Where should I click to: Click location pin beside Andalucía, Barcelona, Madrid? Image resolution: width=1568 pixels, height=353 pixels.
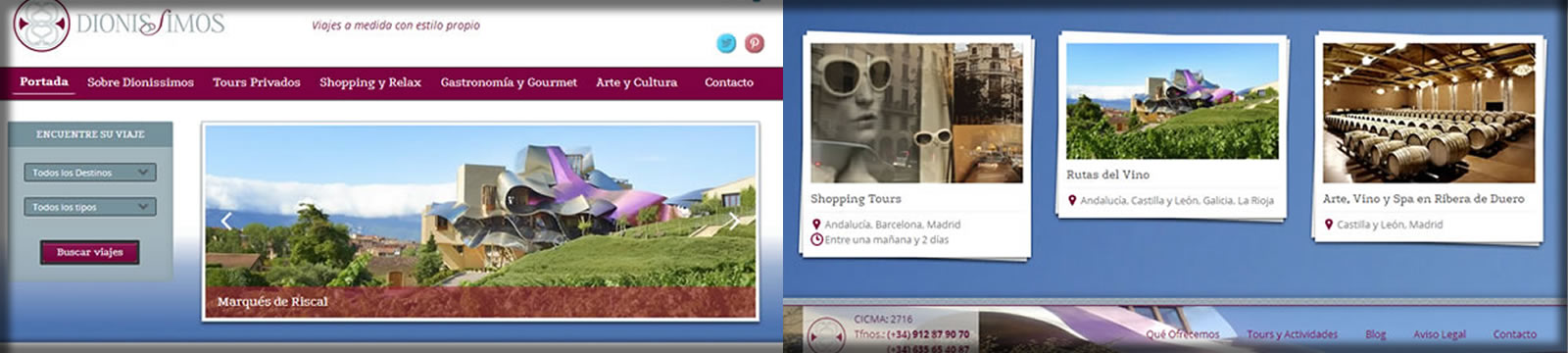click(x=816, y=225)
